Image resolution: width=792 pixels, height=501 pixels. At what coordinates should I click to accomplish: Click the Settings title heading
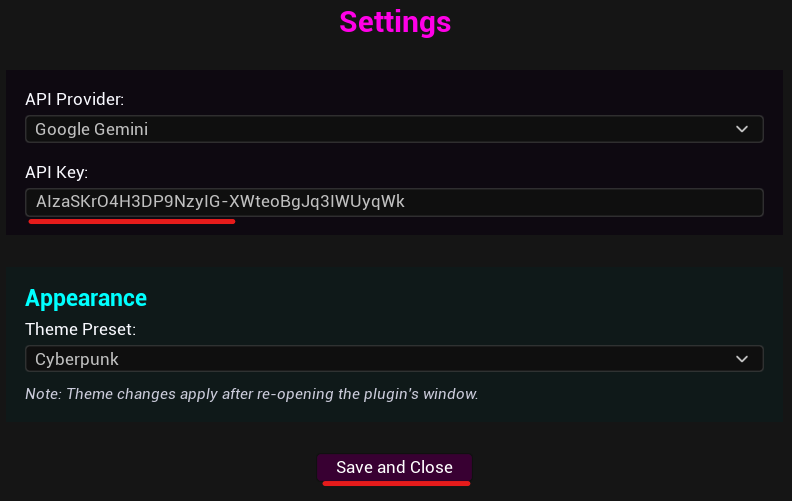pyautogui.click(x=395, y=21)
